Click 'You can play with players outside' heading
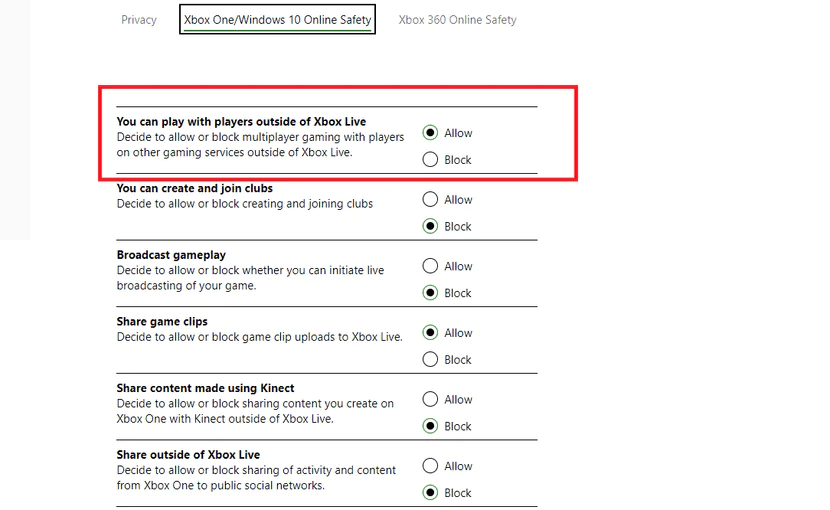The height and width of the screenshot is (510, 830). tap(241, 122)
